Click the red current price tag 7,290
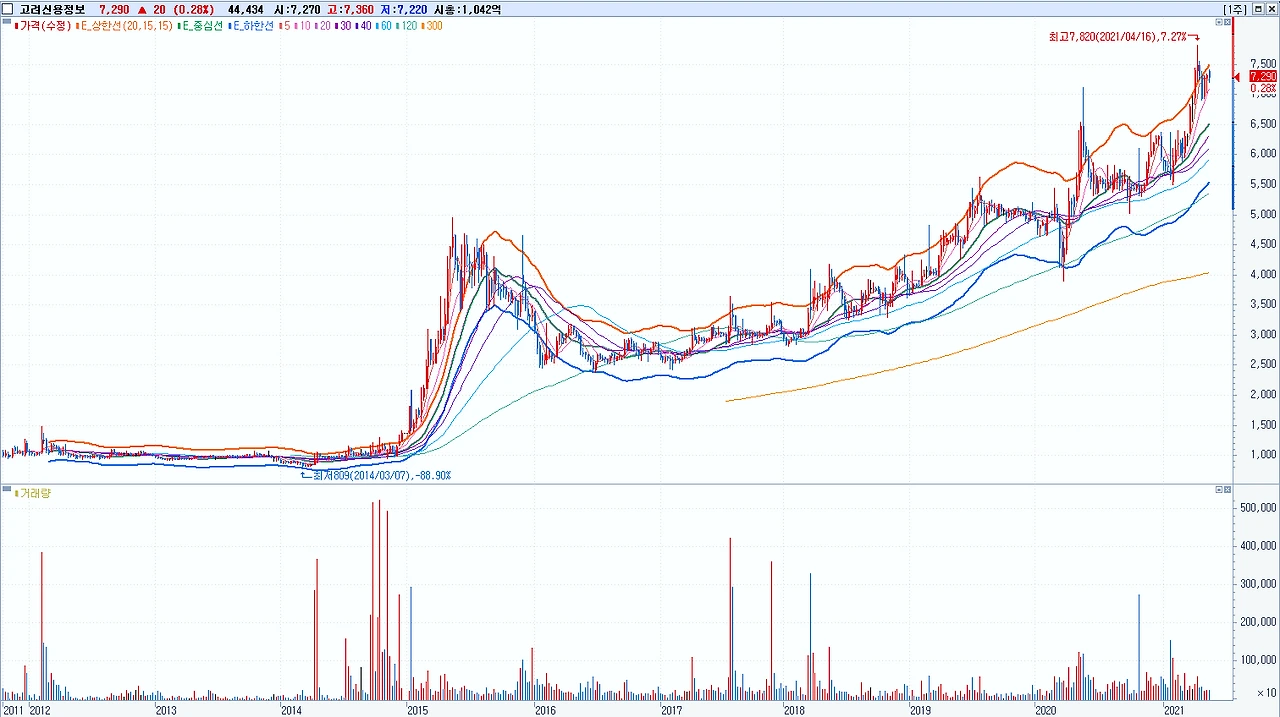 [1263, 76]
